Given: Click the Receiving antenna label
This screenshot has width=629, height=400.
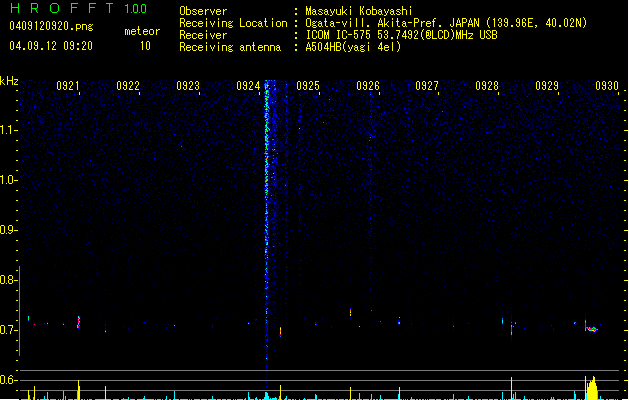Looking at the screenshot, I should point(230,47).
